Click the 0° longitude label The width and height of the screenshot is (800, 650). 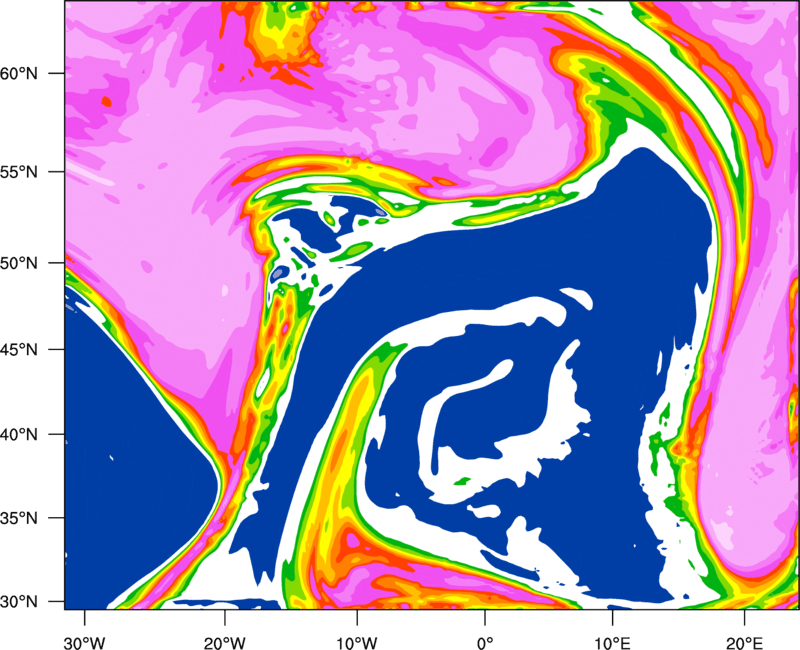point(485,642)
